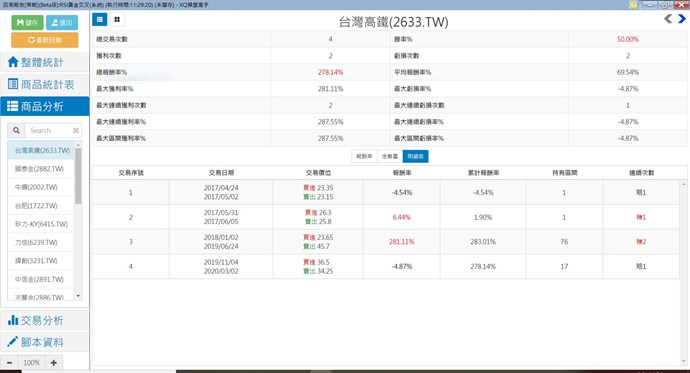Open the 交易分析 section

pyautogui.click(x=44, y=320)
